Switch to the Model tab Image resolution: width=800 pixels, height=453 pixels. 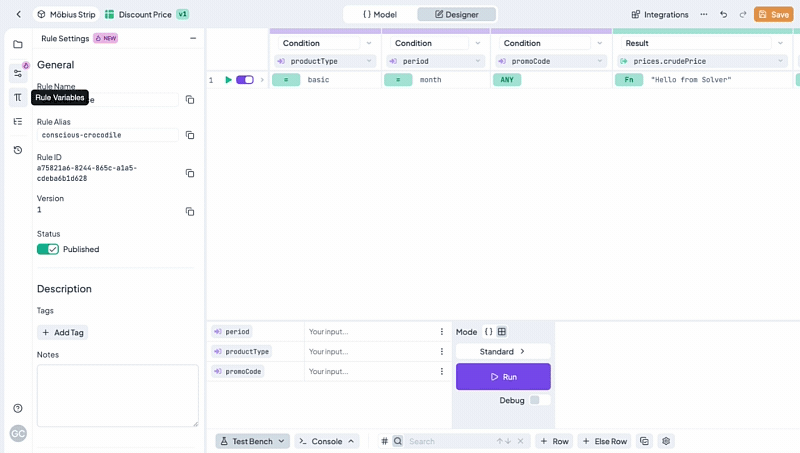(380, 14)
